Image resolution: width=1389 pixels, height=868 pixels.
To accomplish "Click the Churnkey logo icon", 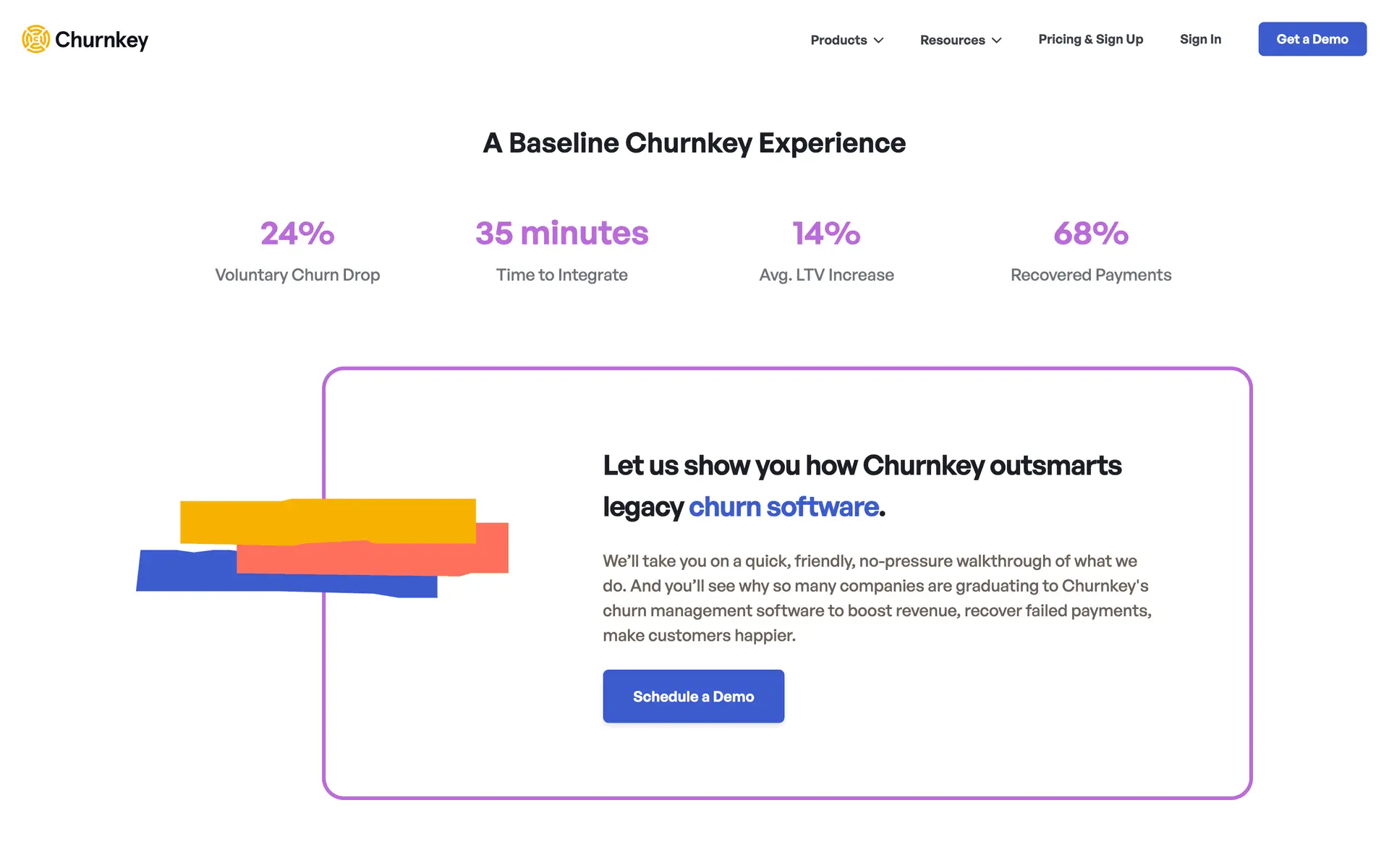I will click(35, 39).
